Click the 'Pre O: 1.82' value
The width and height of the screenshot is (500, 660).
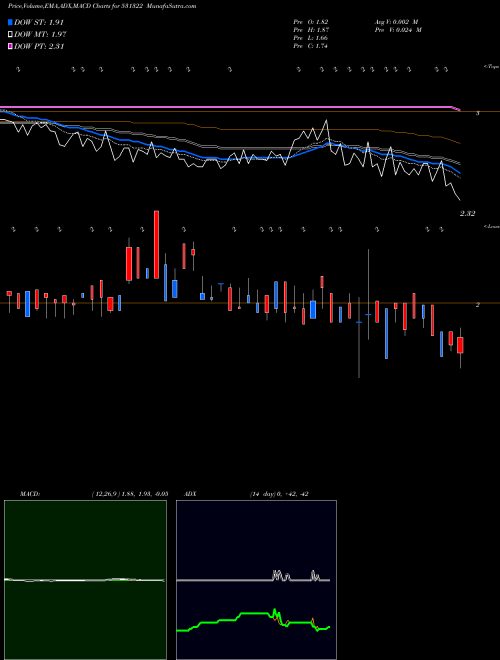point(311,22)
